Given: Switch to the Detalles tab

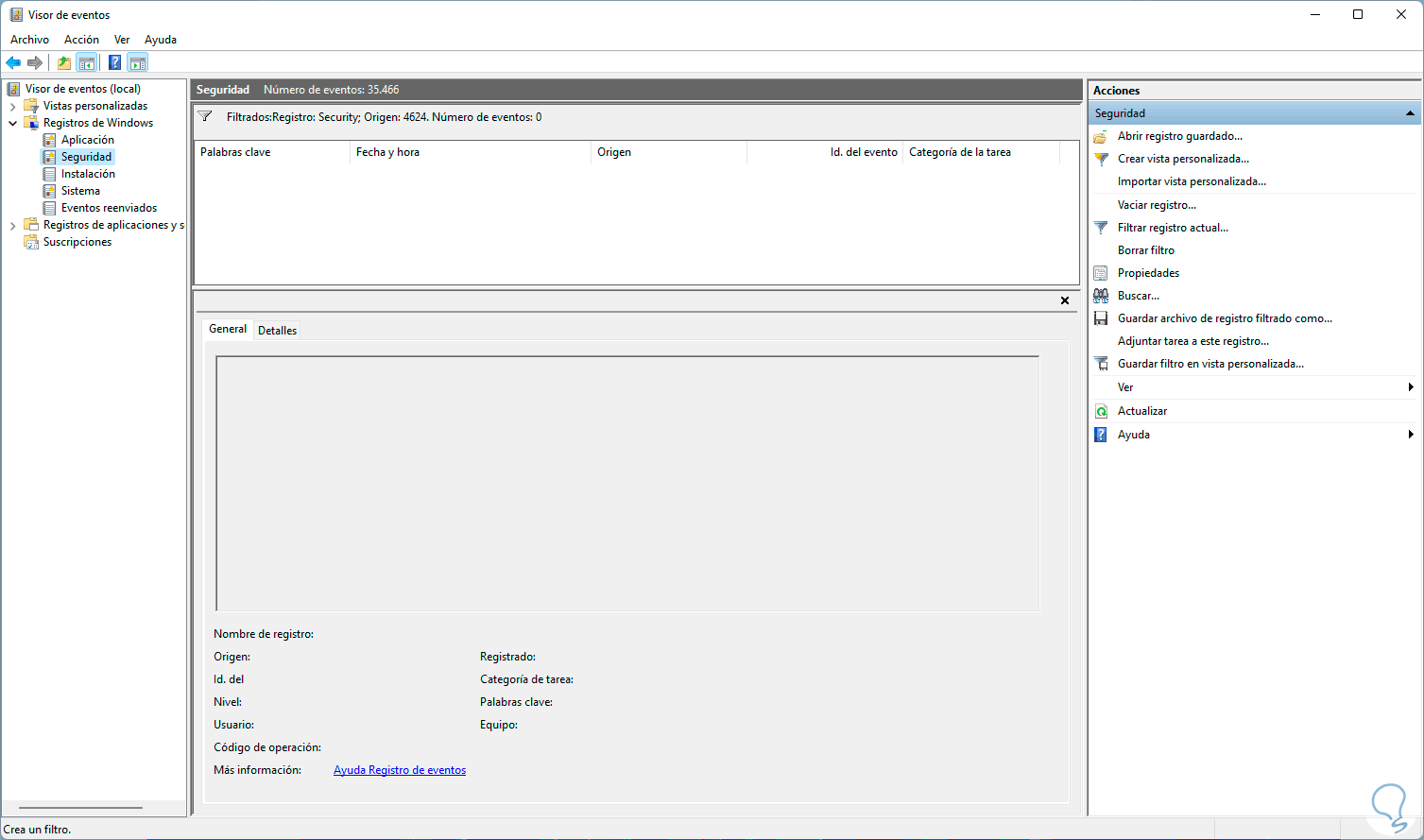Looking at the screenshot, I should click(x=277, y=331).
